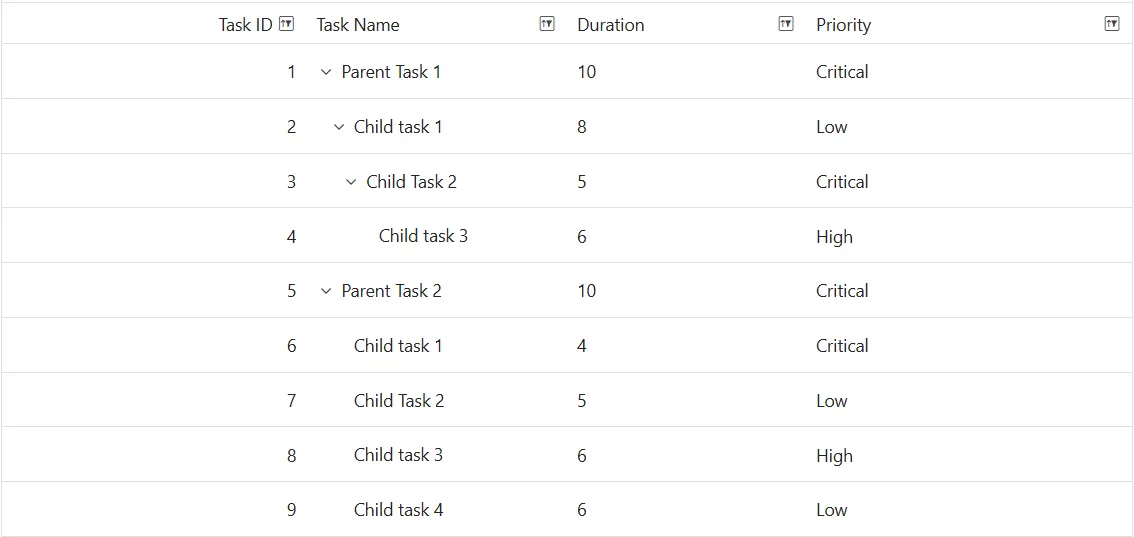Collapse Parent Task 1 row
Viewport: 1134px width, 537px height.
pos(326,72)
